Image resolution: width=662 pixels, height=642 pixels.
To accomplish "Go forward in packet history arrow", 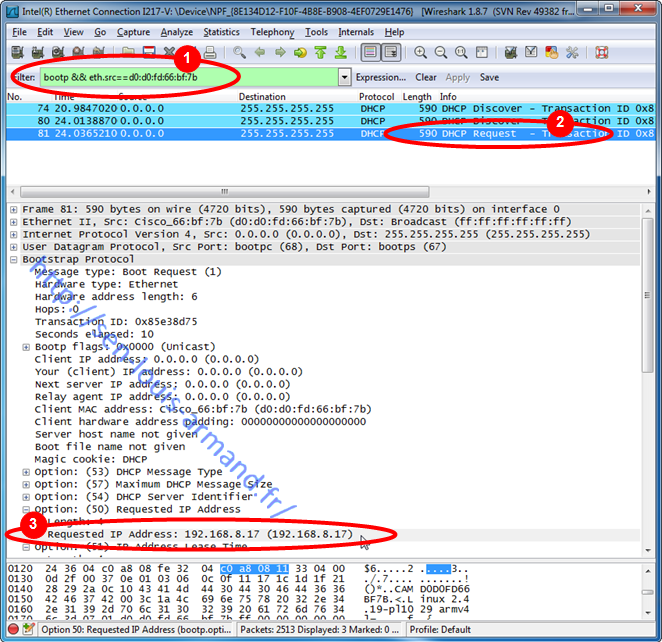I will point(280,52).
